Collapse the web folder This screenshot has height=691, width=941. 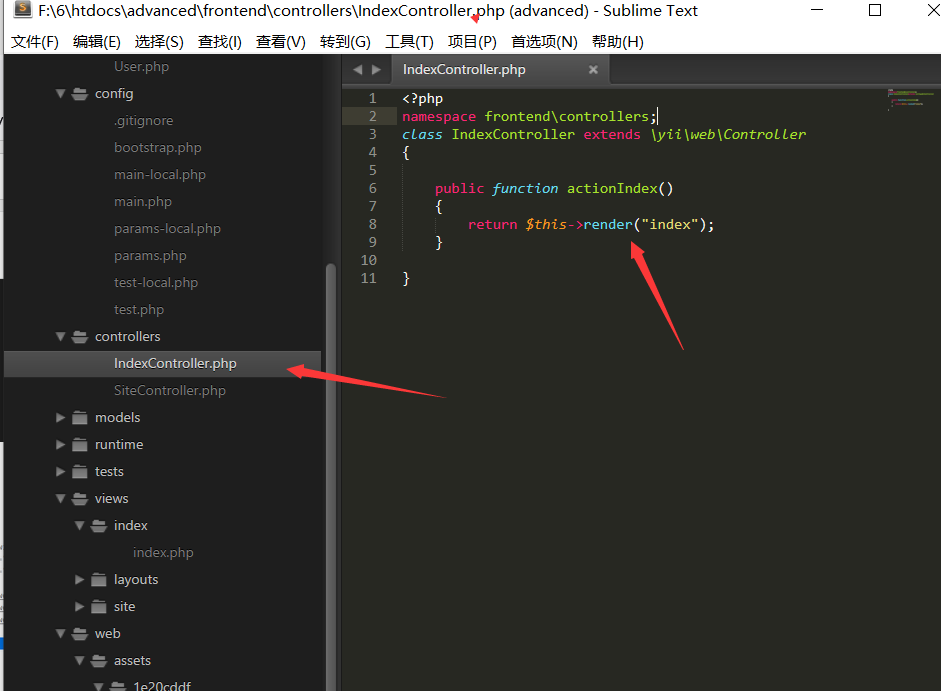point(61,634)
